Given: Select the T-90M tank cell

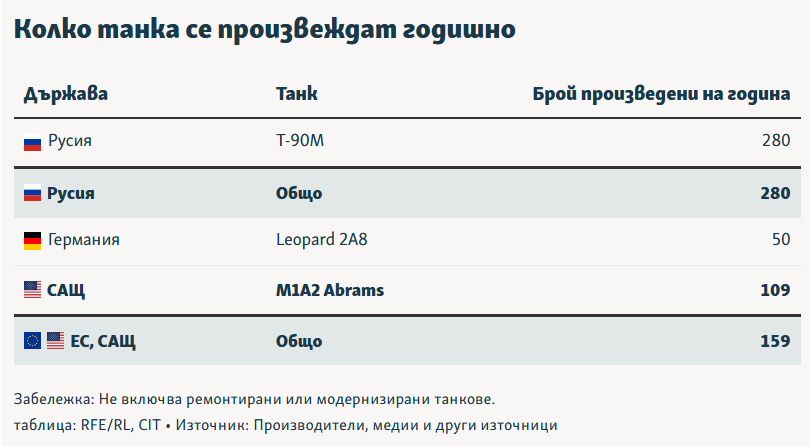Looking at the screenshot, I should (x=300, y=142).
